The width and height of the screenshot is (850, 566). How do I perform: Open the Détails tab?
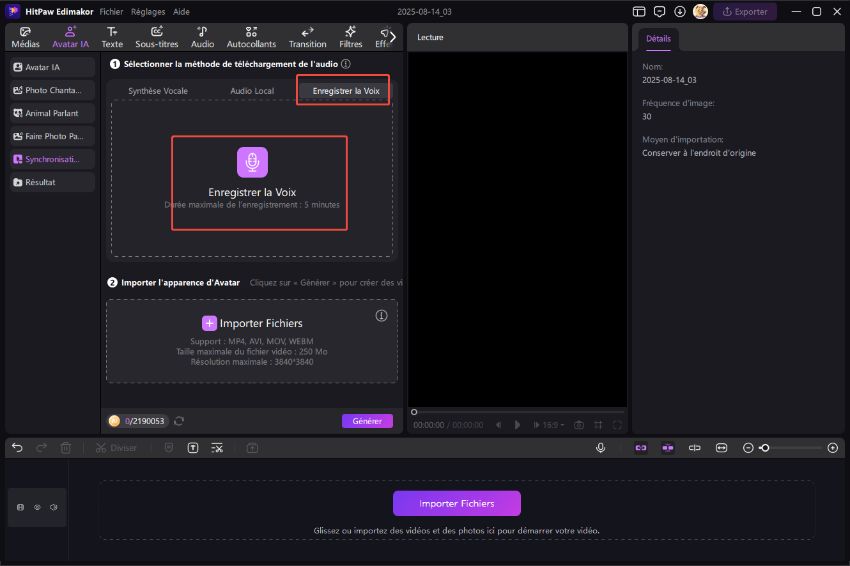658,39
